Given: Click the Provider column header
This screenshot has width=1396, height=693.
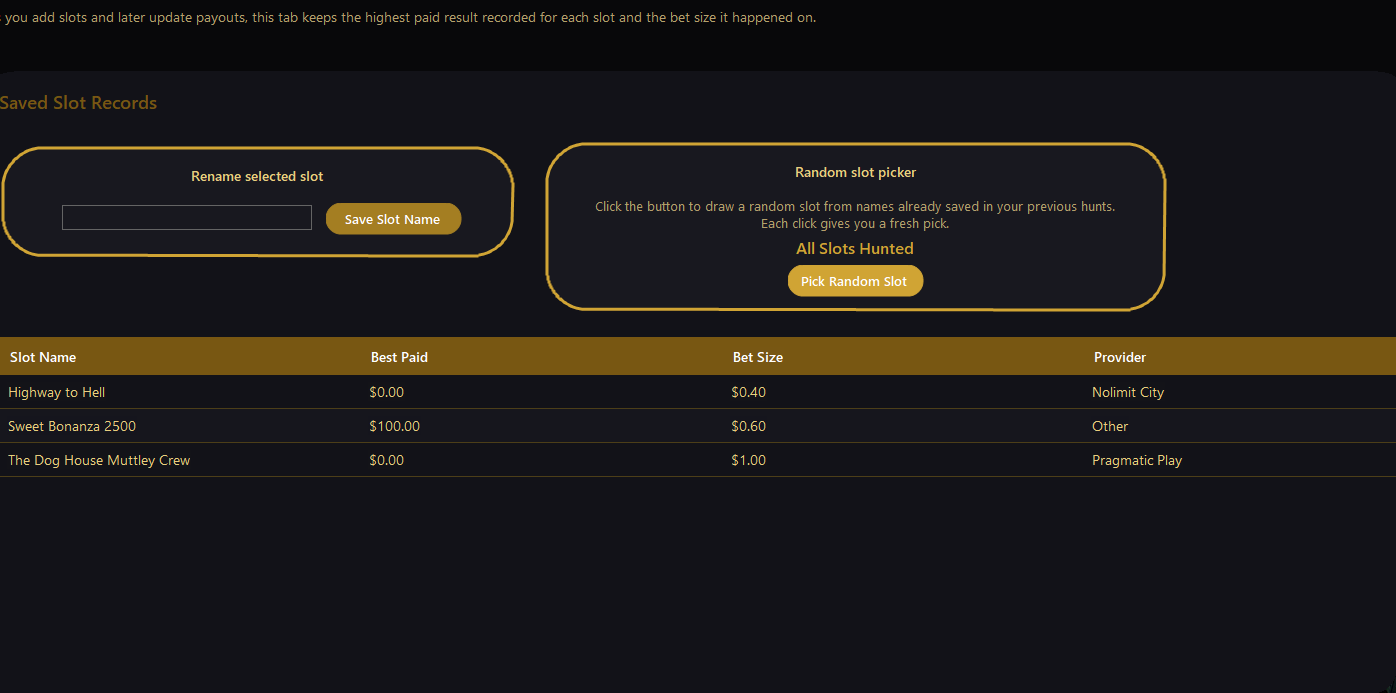Looking at the screenshot, I should tap(1119, 356).
